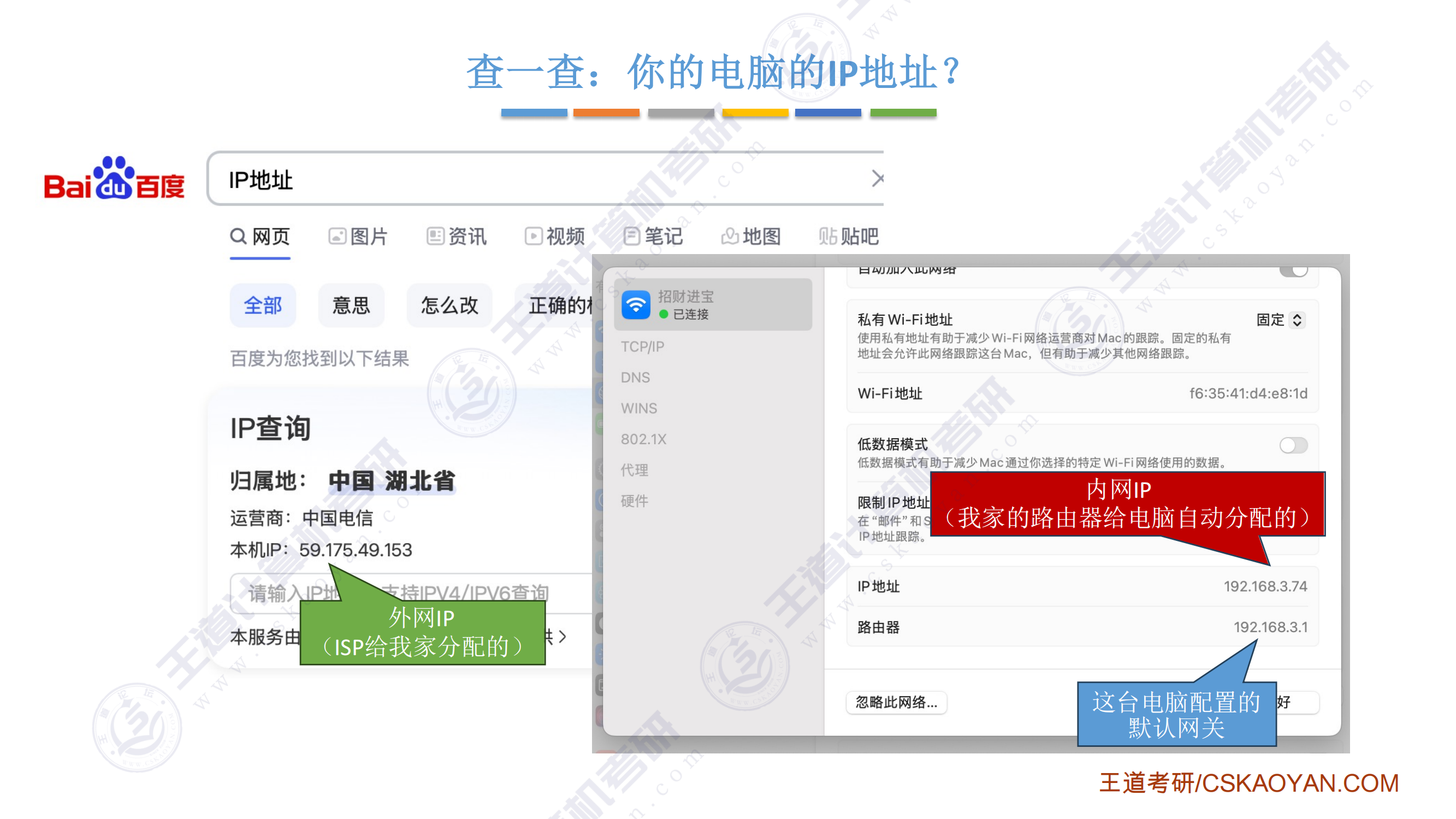Image resolution: width=1456 pixels, height=819 pixels.
Task: Open the 视频 video search tab
Action: 554,236
